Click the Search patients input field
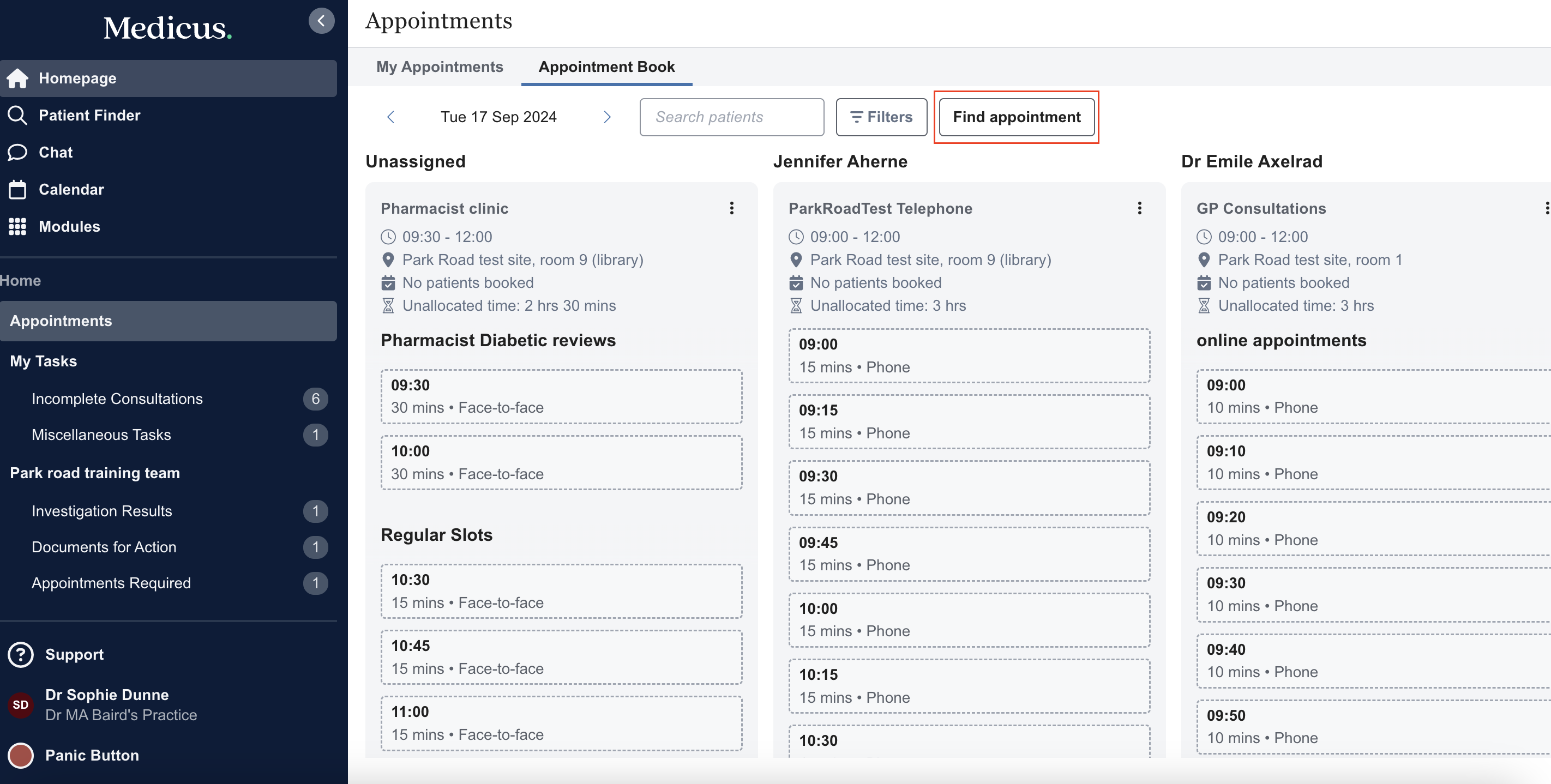 tap(731, 117)
